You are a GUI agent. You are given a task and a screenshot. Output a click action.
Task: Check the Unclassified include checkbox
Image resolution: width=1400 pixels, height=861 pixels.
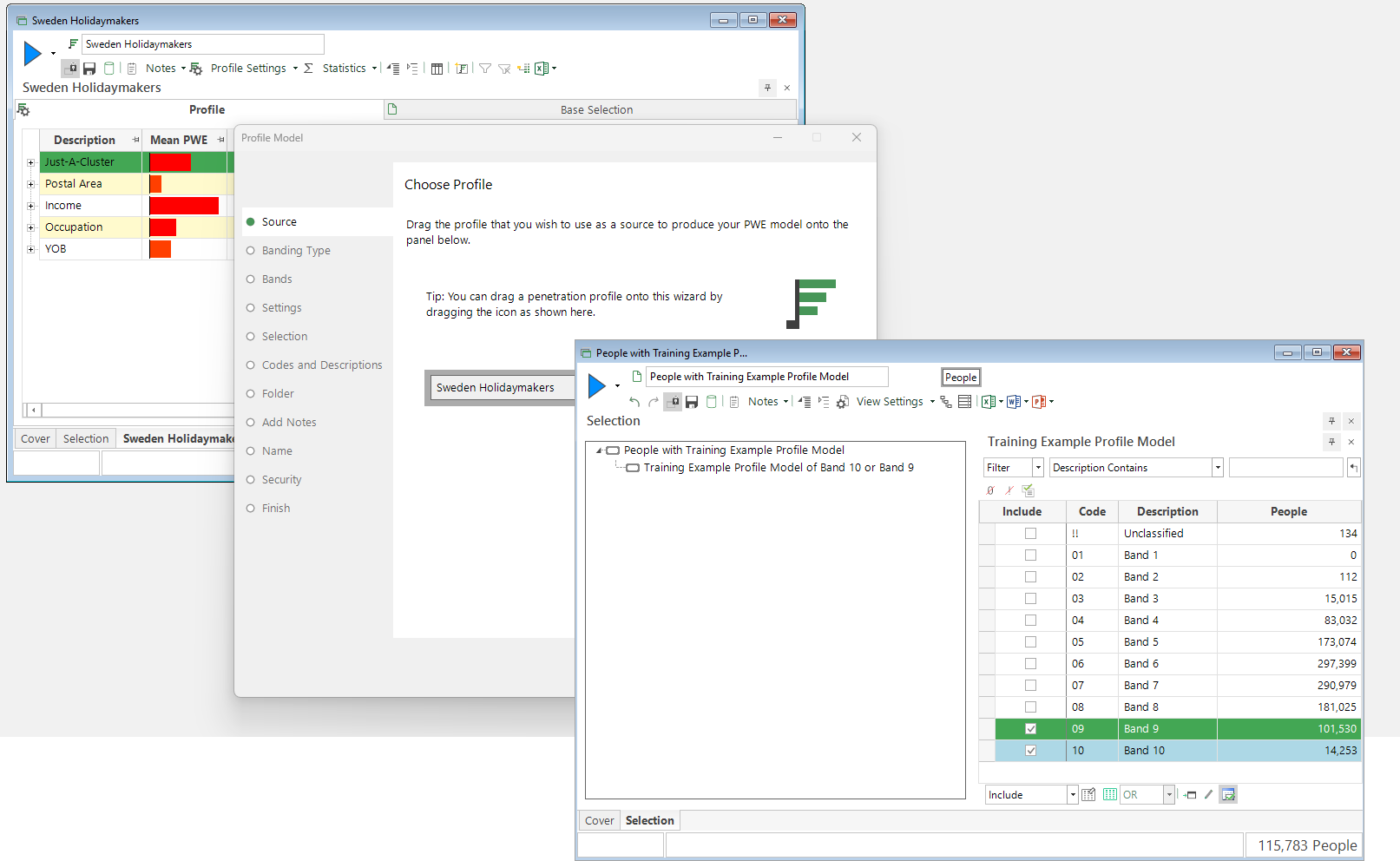(x=1030, y=534)
